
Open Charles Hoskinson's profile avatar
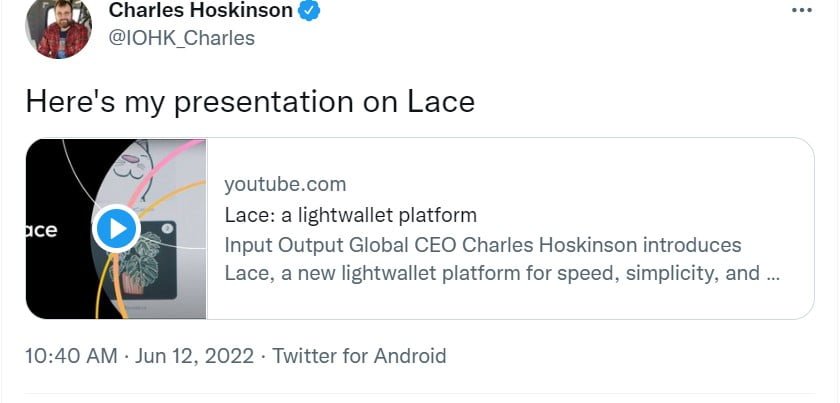(58, 26)
